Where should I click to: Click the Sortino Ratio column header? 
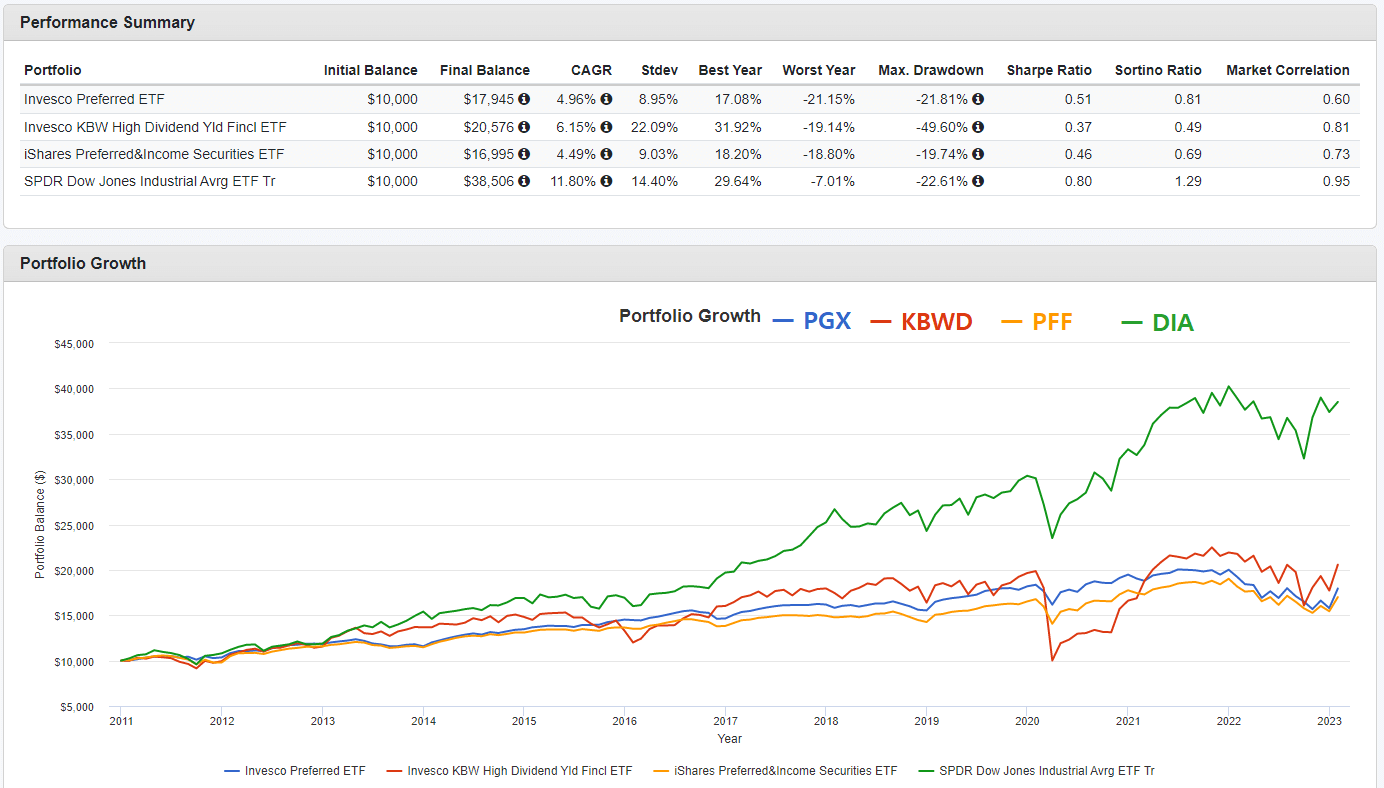(x=1158, y=70)
